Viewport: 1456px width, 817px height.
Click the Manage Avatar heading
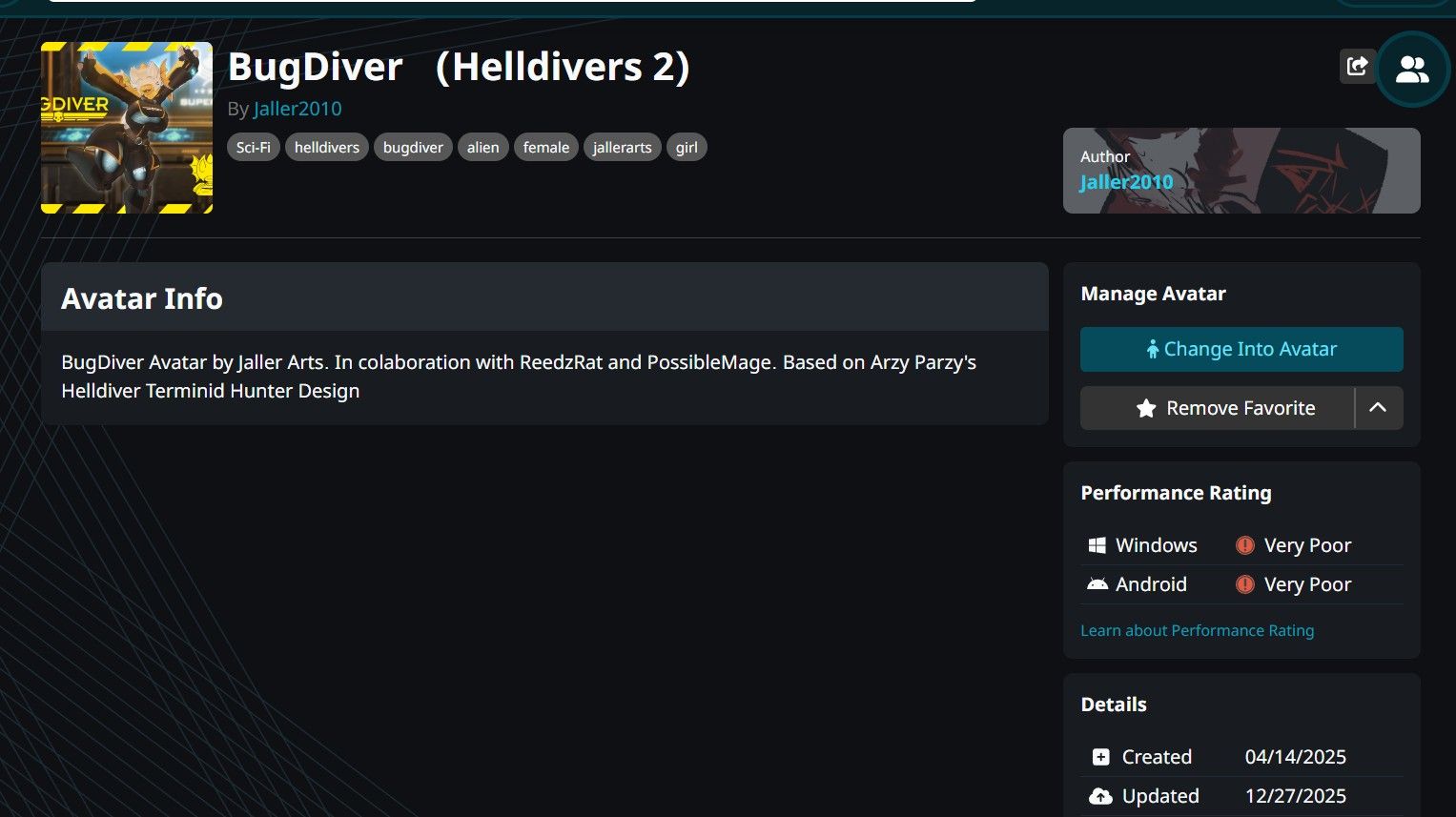pyautogui.click(x=1153, y=294)
